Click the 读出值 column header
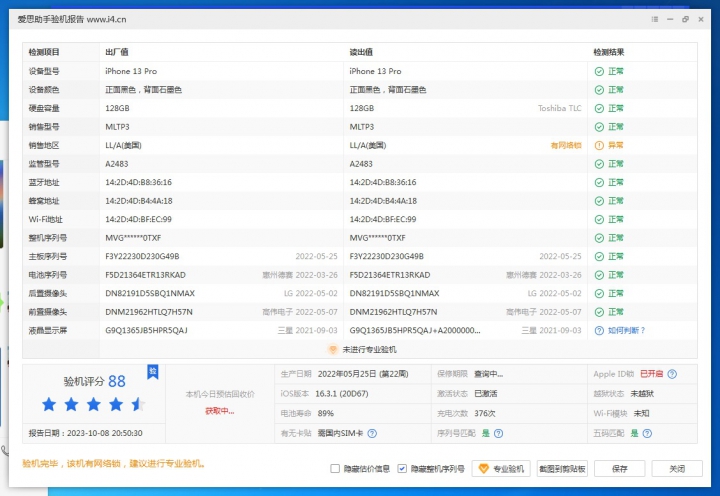 pos(361,52)
